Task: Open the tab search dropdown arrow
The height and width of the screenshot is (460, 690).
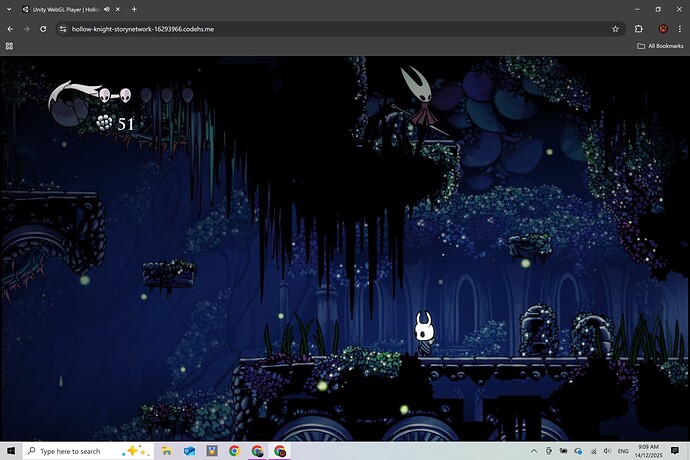Action: pyautogui.click(x=9, y=9)
